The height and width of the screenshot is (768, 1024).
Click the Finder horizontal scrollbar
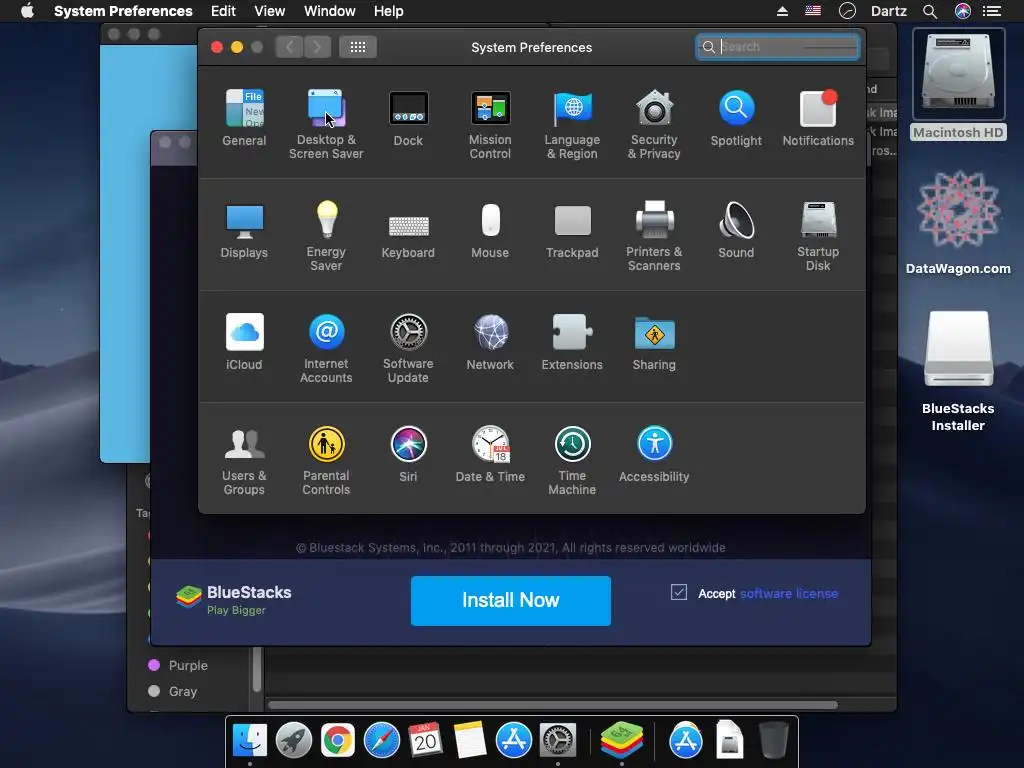[x=552, y=705]
